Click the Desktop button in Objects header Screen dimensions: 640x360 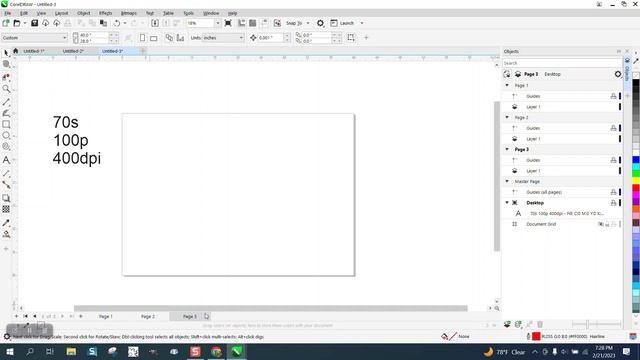point(552,74)
